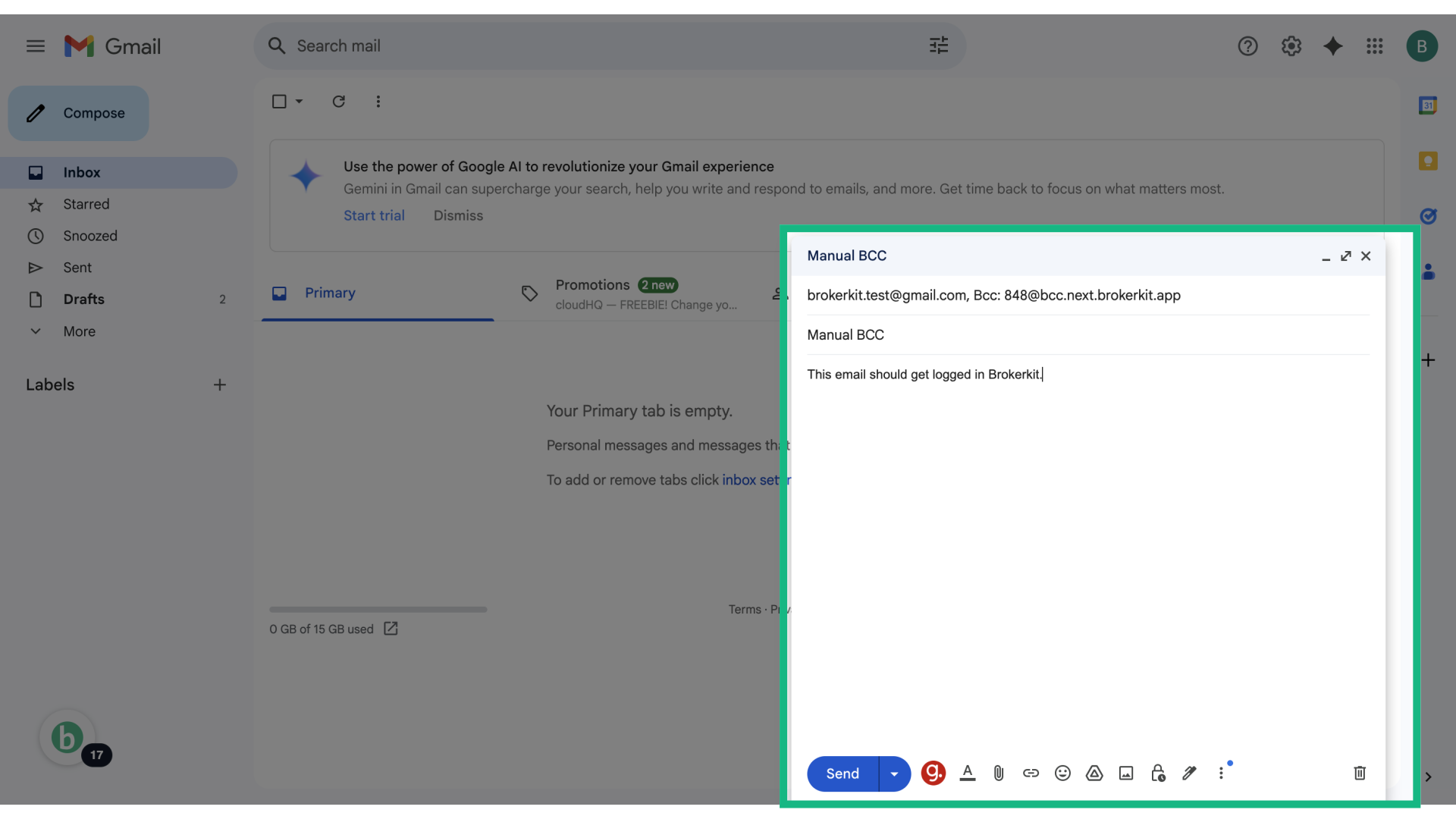The width and height of the screenshot is (1456, 819).
Task: Insert signature pen icon
Action: 1189,773
